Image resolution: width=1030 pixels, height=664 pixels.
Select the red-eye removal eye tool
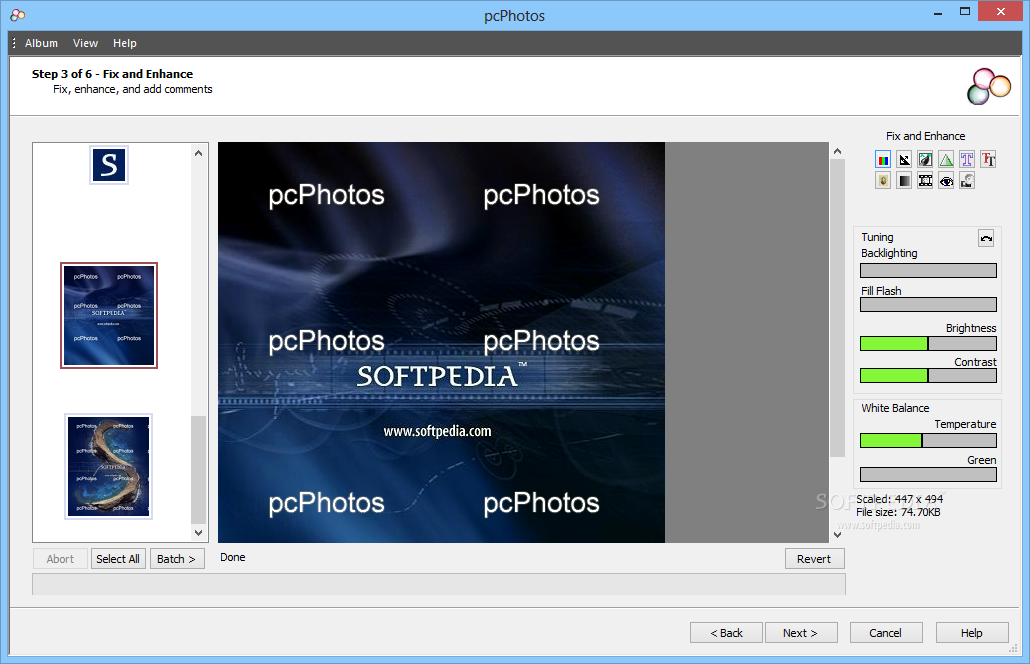pyautogui.click(x=946, y=181)
